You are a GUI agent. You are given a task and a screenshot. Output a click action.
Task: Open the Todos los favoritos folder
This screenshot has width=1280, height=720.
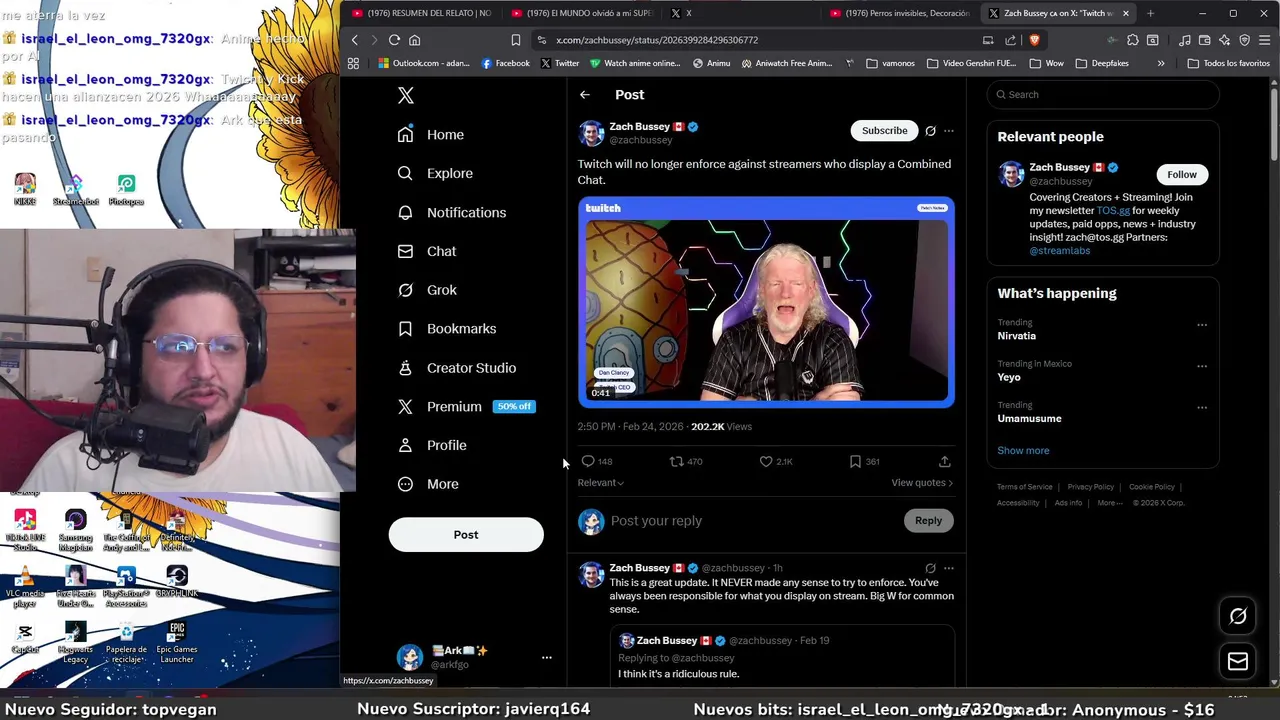coord(1228,63)
